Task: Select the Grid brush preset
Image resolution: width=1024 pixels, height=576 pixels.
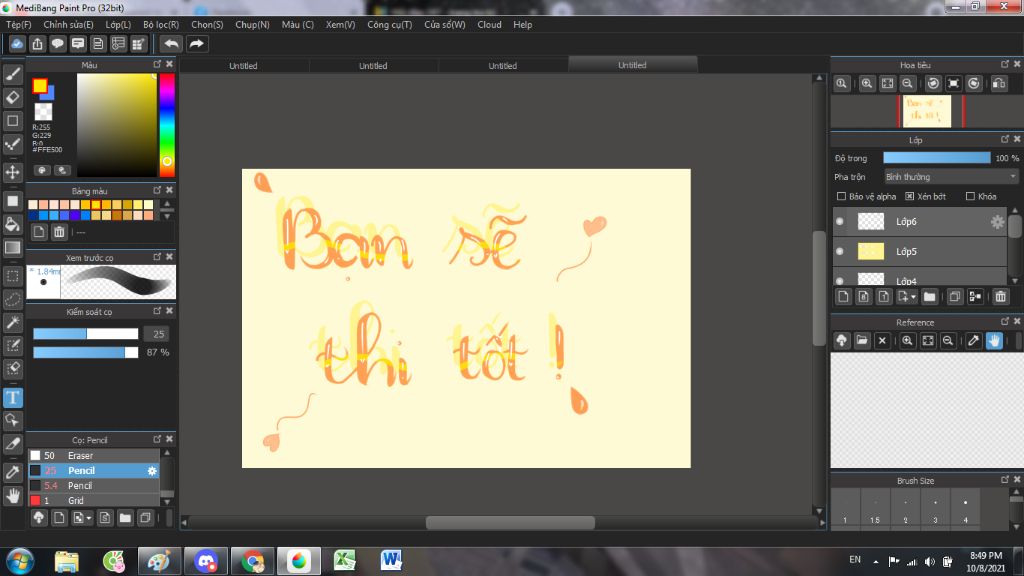Action: [94, 500]
